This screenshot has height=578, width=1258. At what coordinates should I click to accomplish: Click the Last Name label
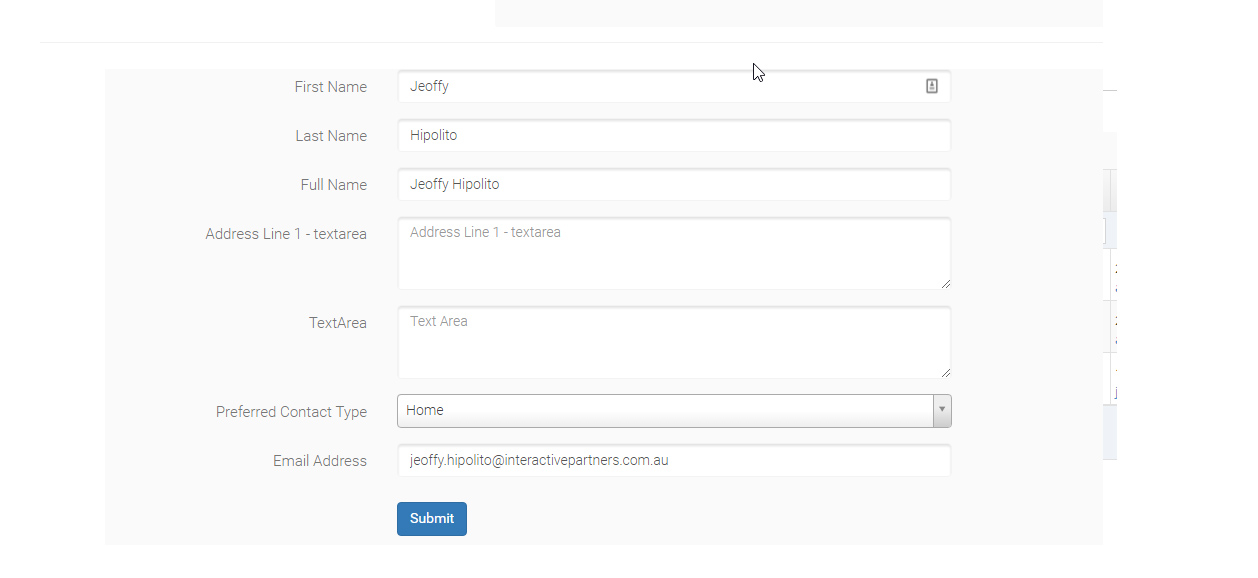click(x=331, y=136)
